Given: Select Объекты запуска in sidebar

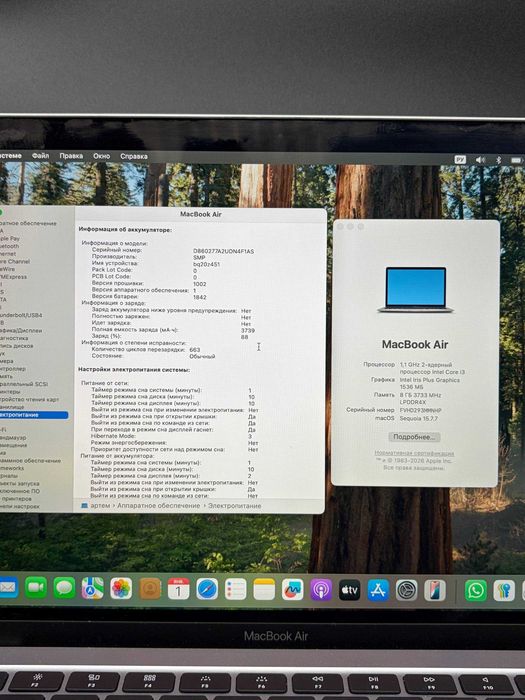Looking at the screenshot, I should 20,483.
